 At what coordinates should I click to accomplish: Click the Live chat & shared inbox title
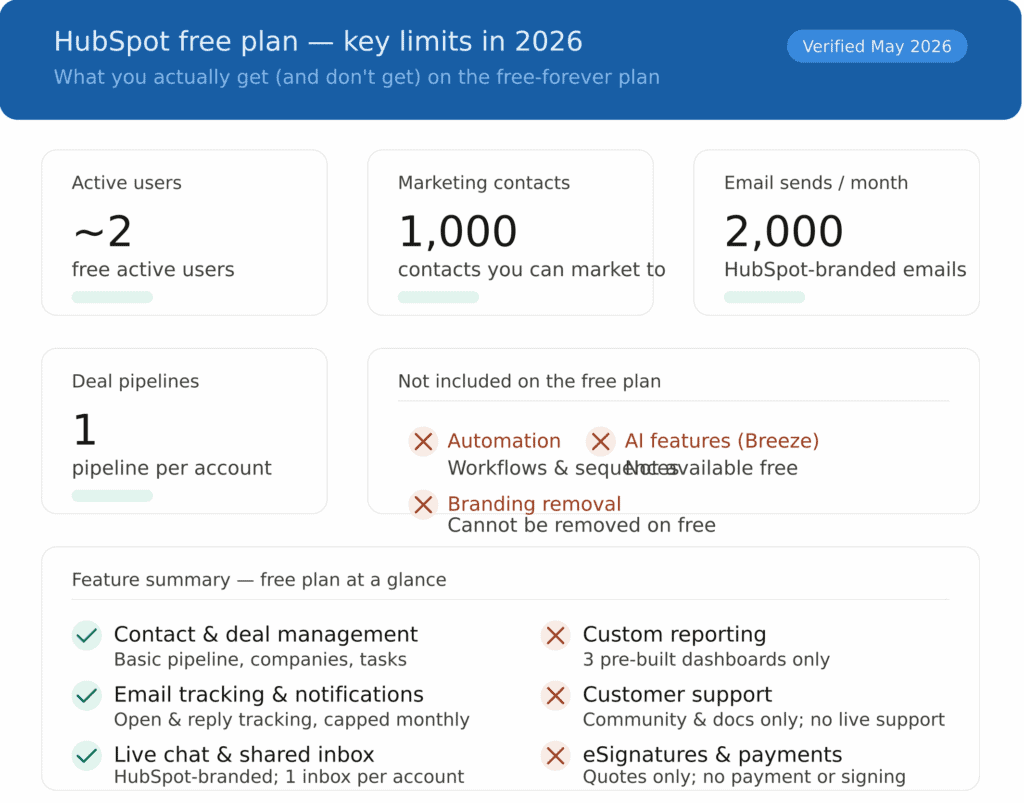[244, 755]
